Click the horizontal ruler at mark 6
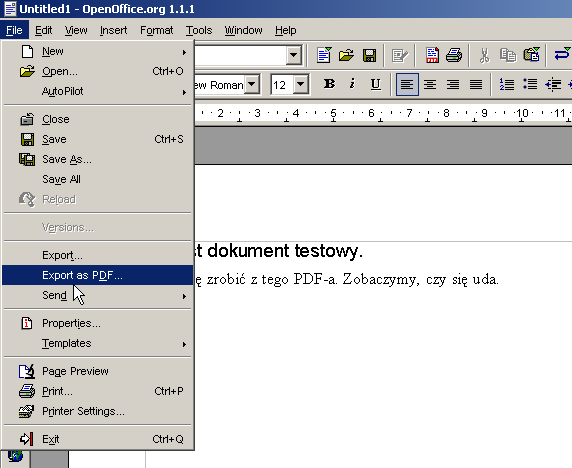Image resolution: width=572 pixels, height=468 pixels. [x=371, y=113]
